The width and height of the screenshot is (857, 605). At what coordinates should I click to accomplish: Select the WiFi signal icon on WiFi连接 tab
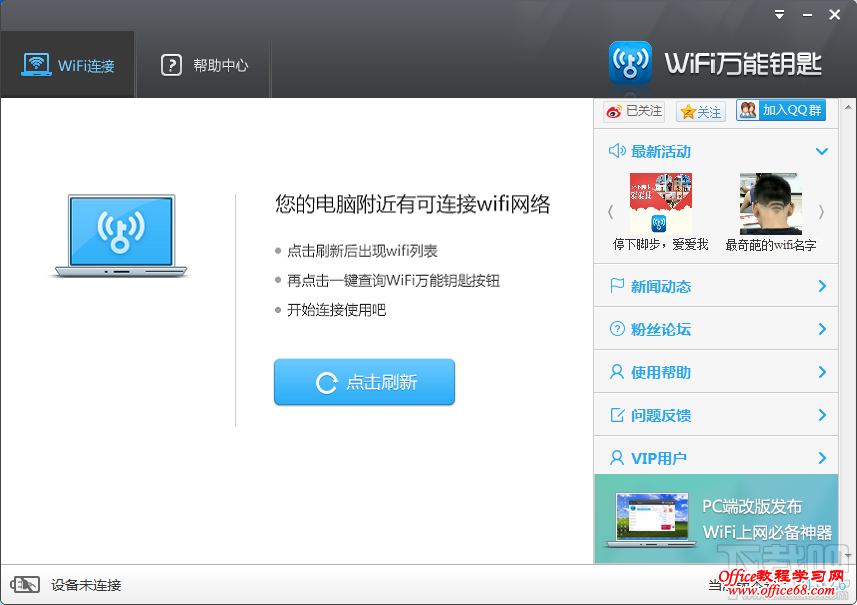tap(35, 63)
